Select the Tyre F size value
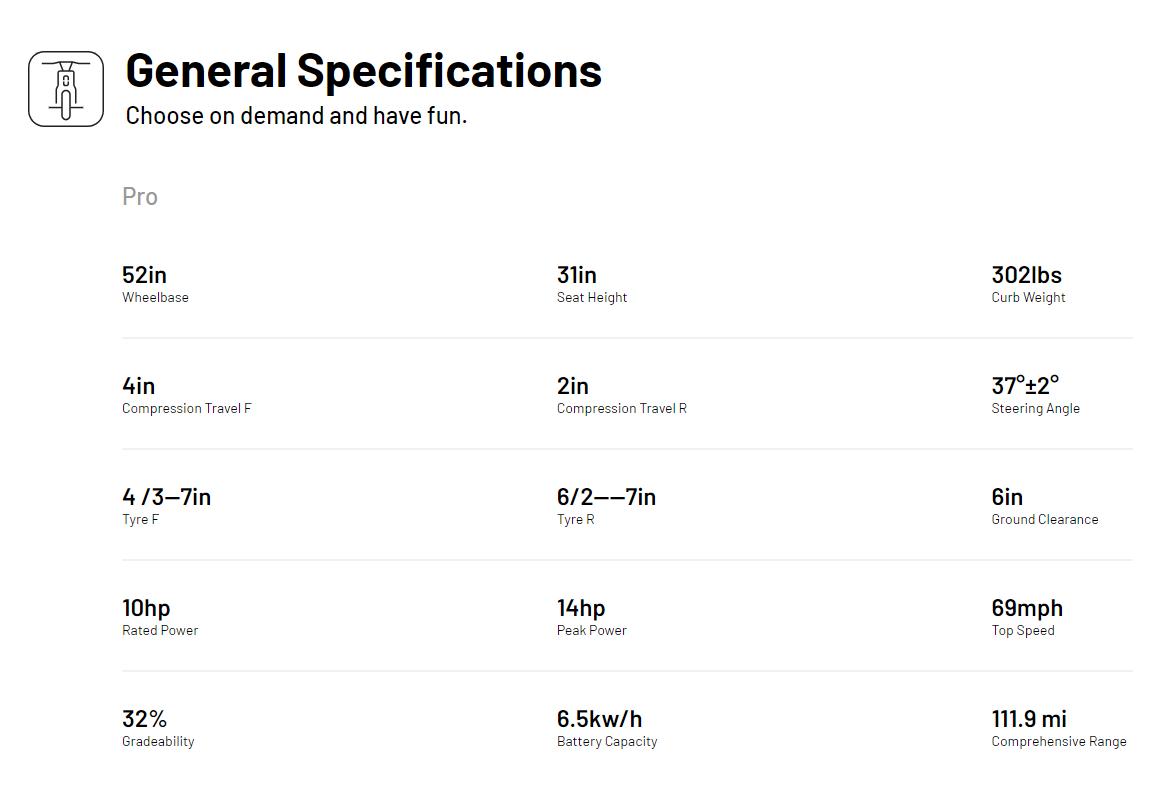 (x=166, y=497)
